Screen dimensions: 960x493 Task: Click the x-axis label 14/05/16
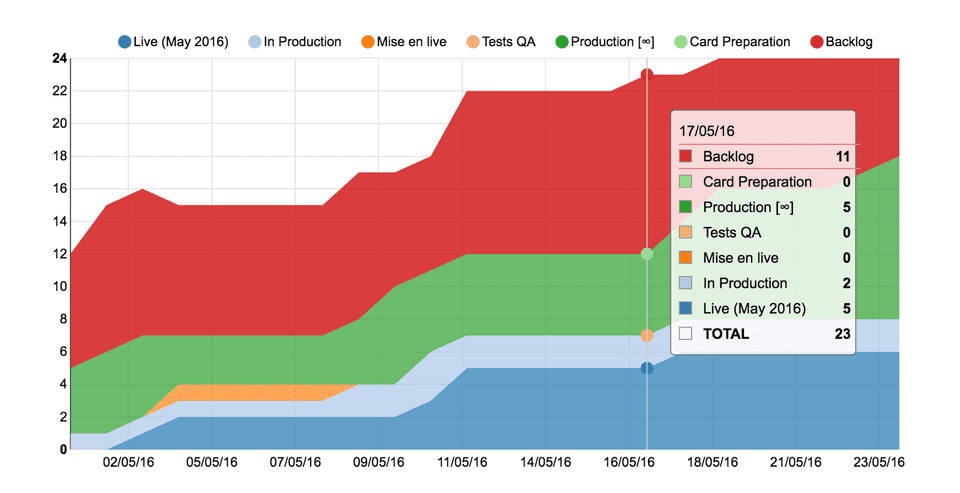(546, 462)
